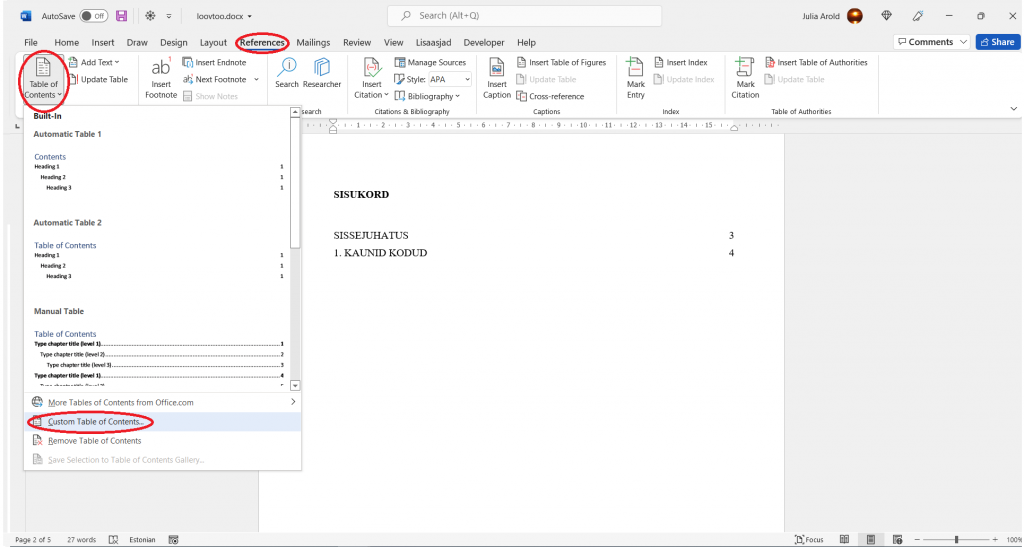Switch to Web Layout view icon
Screen dimensions: 1024x547
[x=897, y=540]
